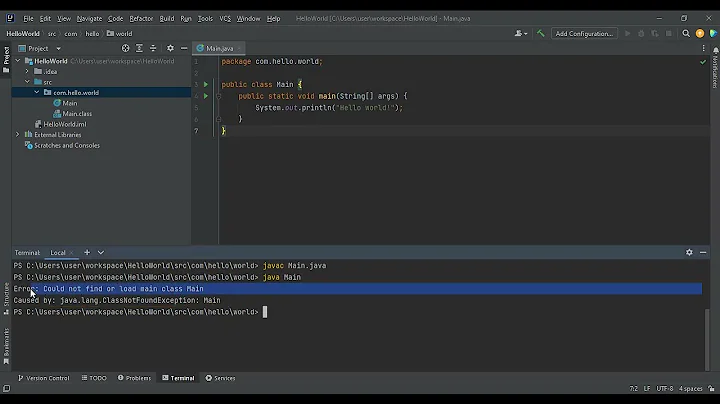Add a new terminal session
Viewport: 720px width, 404px height.
(x=87, y=252)
